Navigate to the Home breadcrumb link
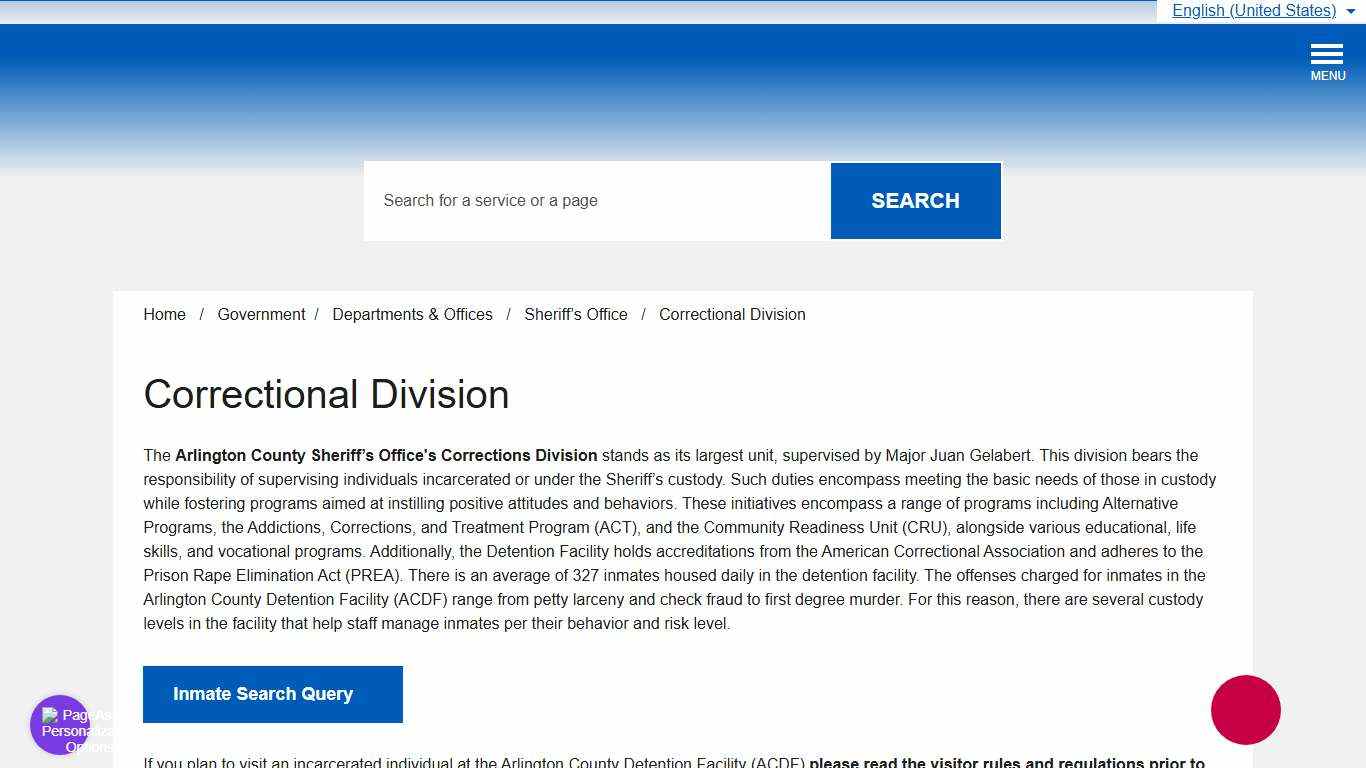Image resolution: width=1366 pixels, height=768 pixels. (164, 314)
